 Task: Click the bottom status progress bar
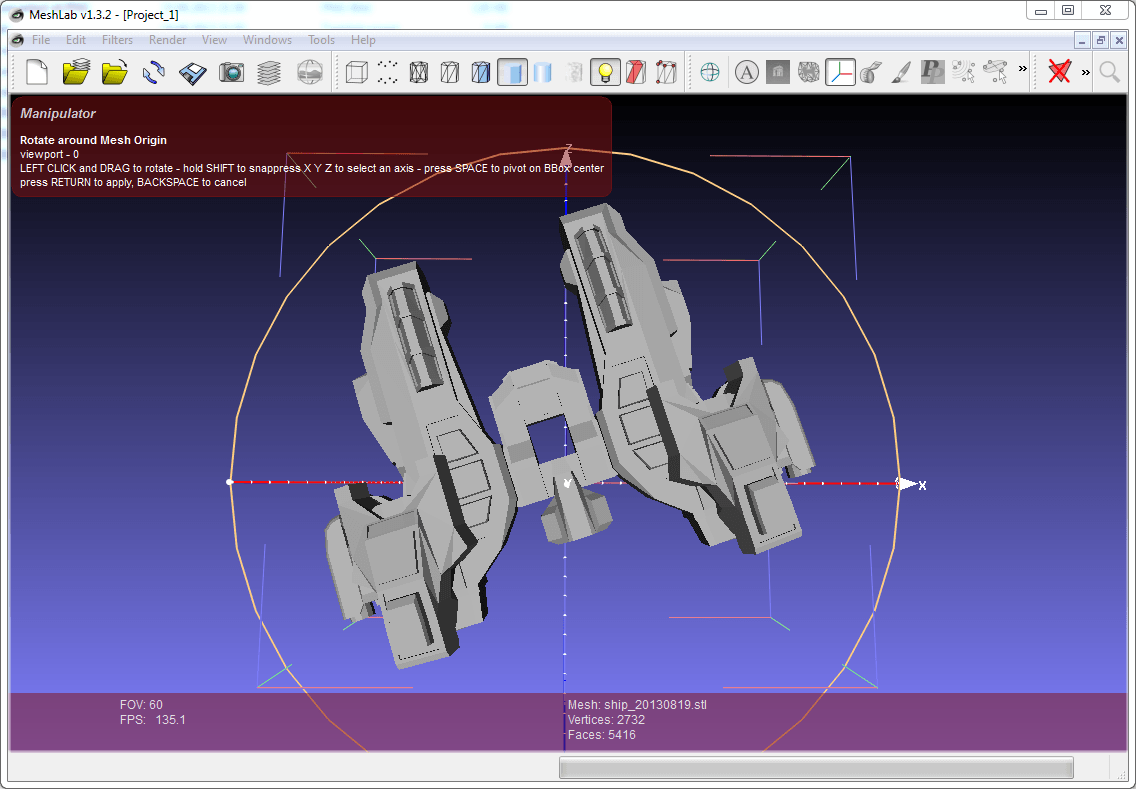point(815,767)
